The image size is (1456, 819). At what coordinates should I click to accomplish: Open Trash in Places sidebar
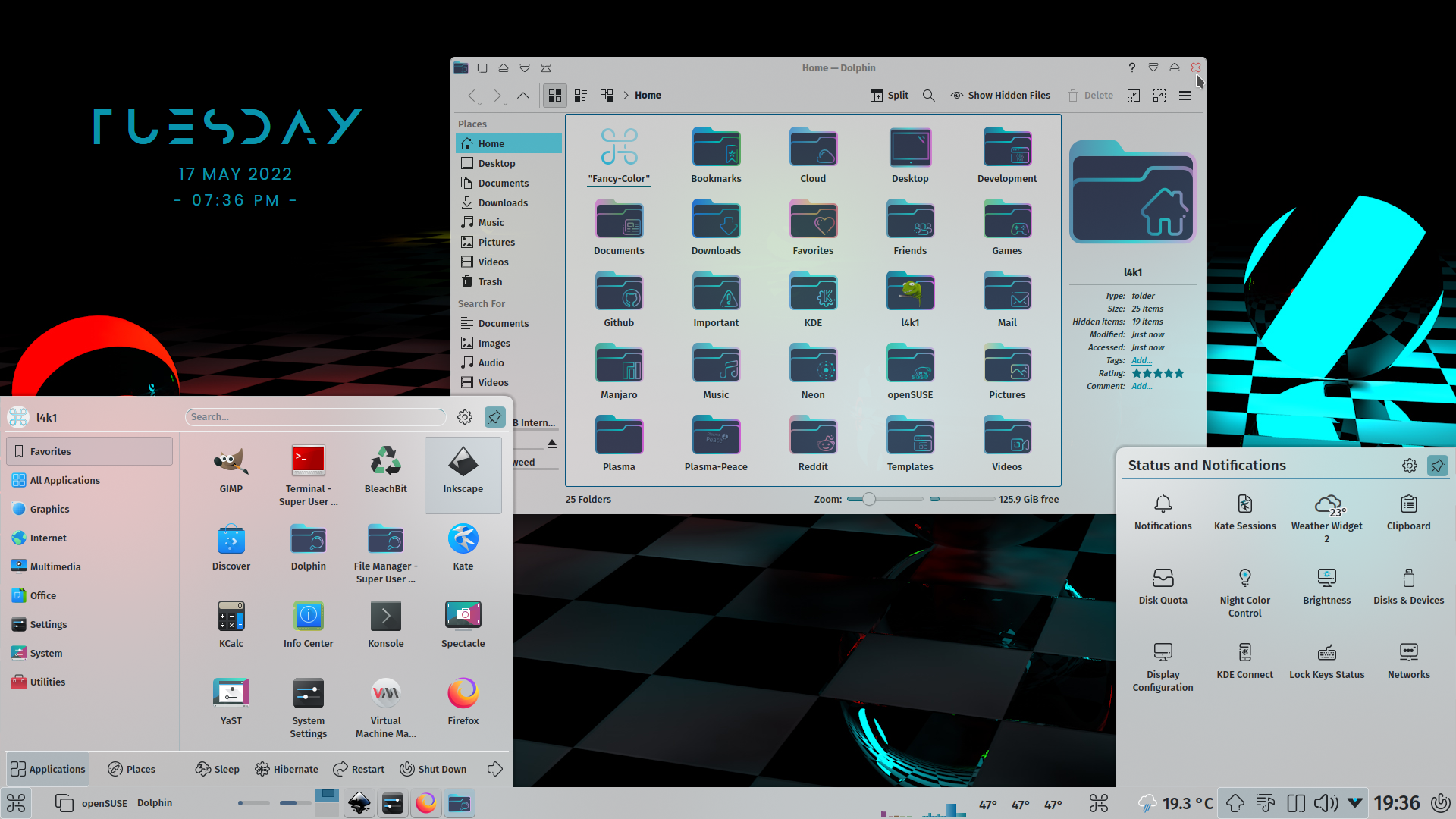click(x=508, y=281)
